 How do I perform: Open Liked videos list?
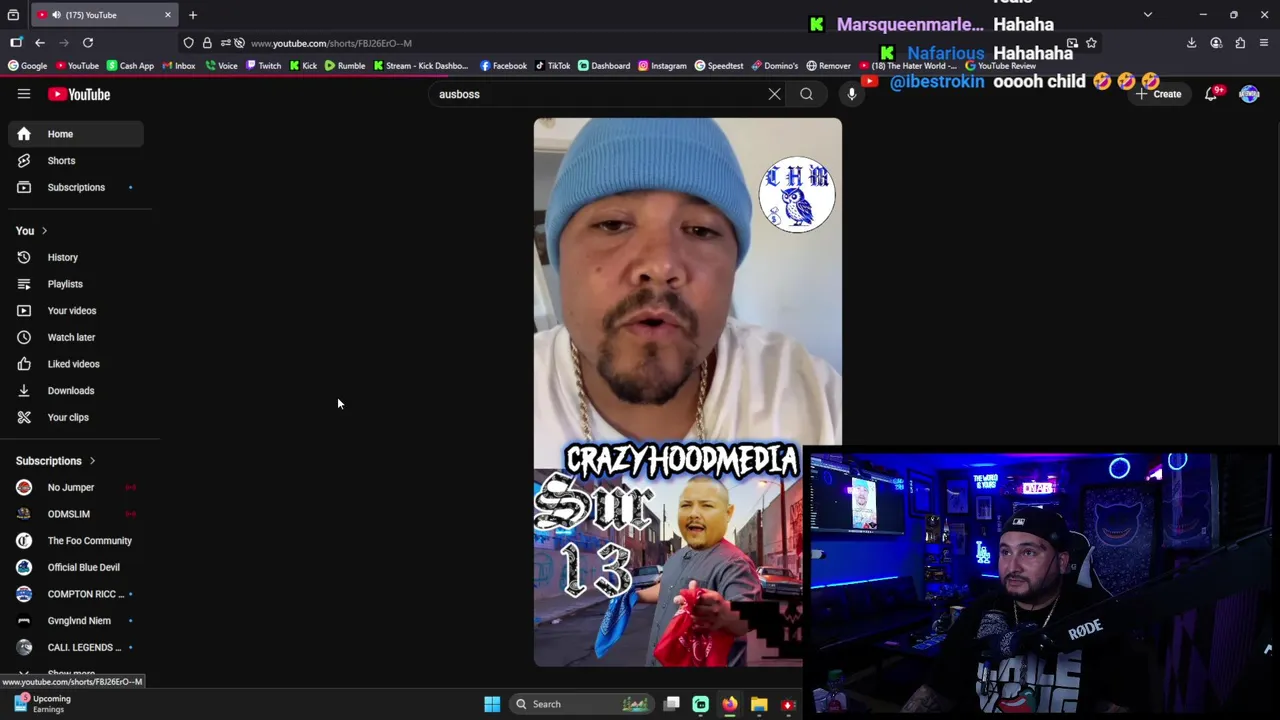76,364
